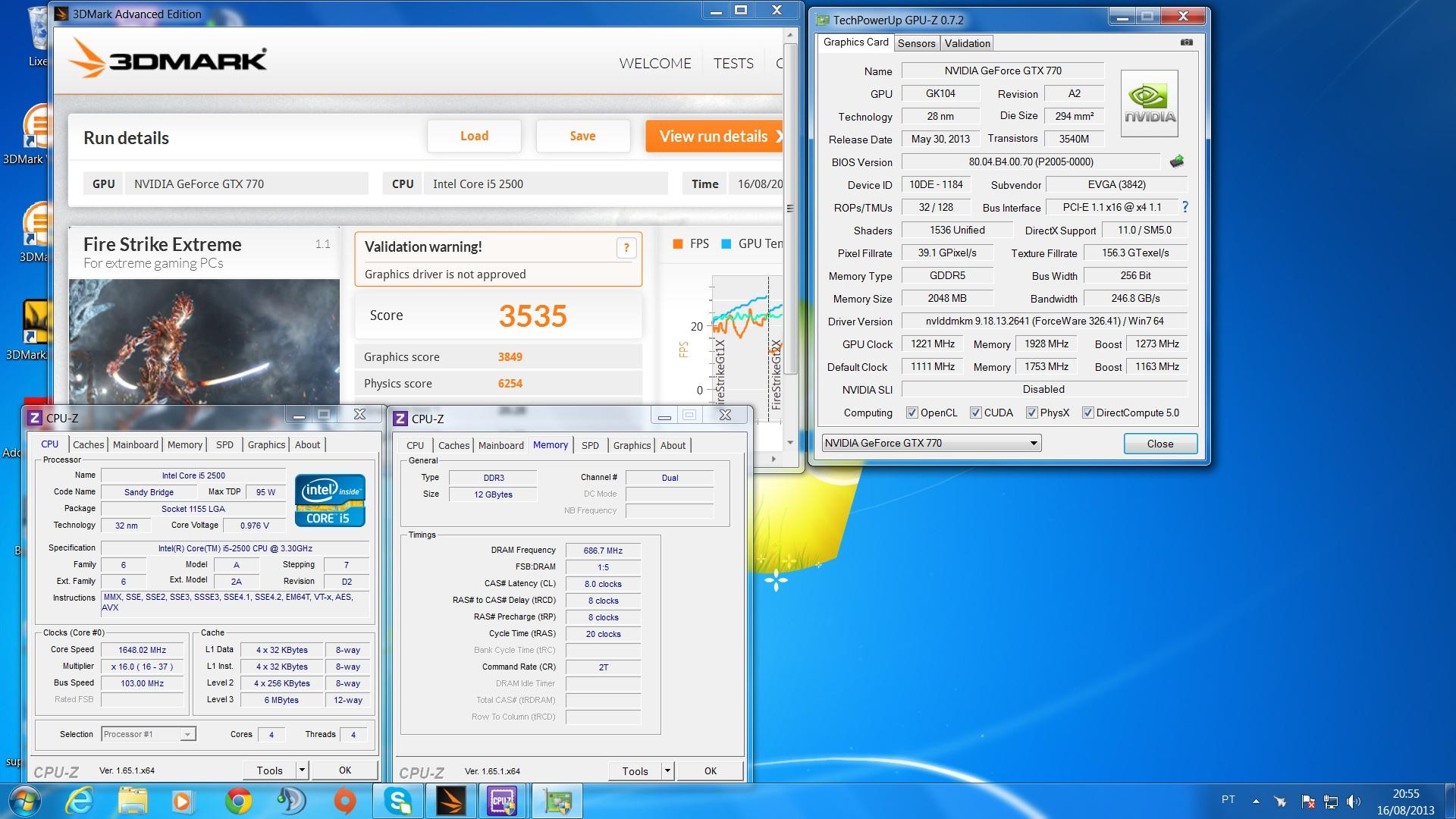Expand the Tools dropdown arrow in left CPU-Z
This screenshot has height=819, width=1456.
302,770
